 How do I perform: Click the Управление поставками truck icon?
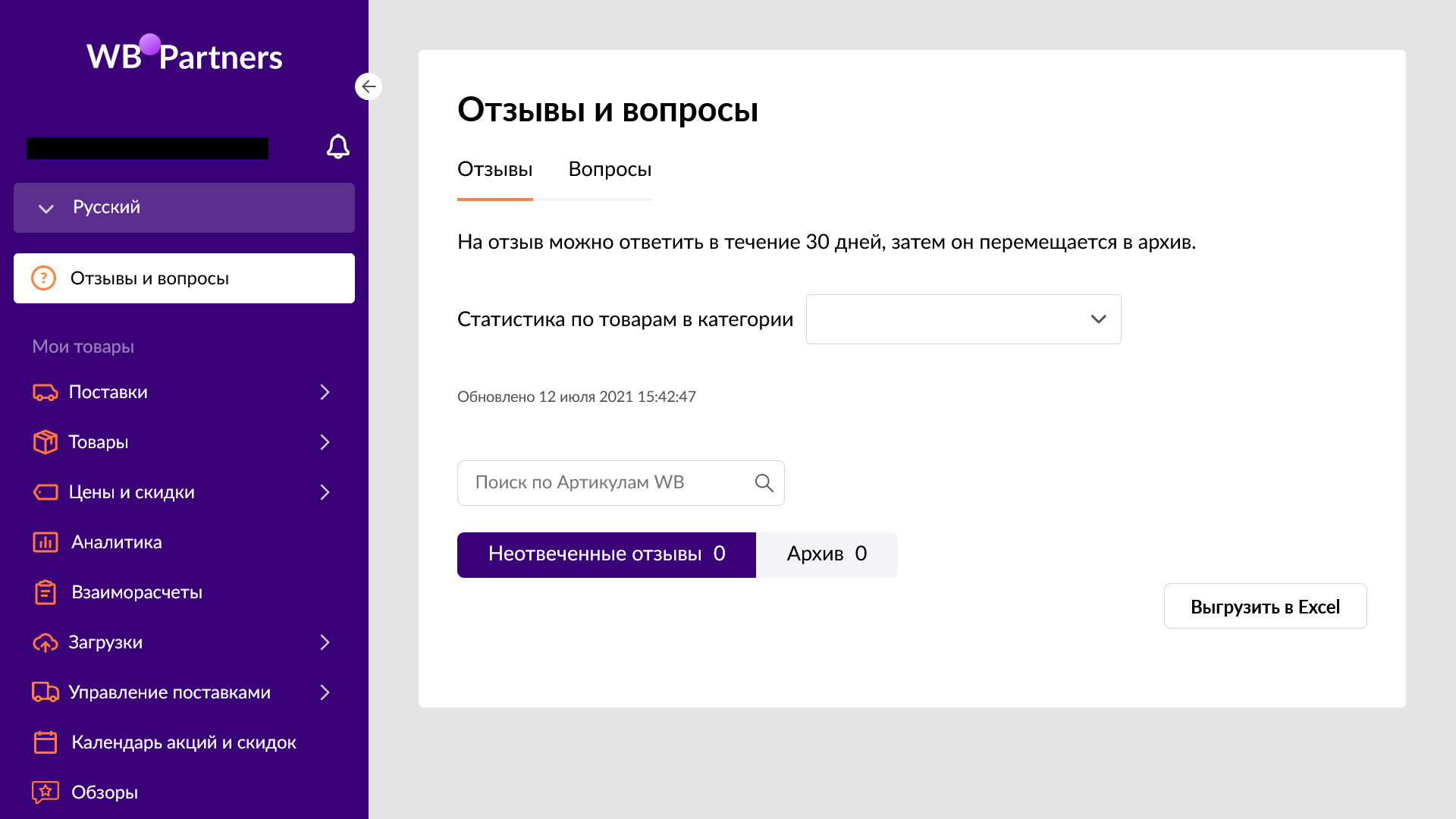(45, 692)
